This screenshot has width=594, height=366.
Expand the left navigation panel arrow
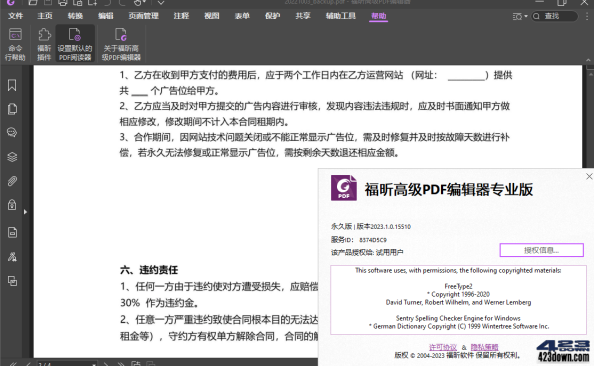point(25,212)
